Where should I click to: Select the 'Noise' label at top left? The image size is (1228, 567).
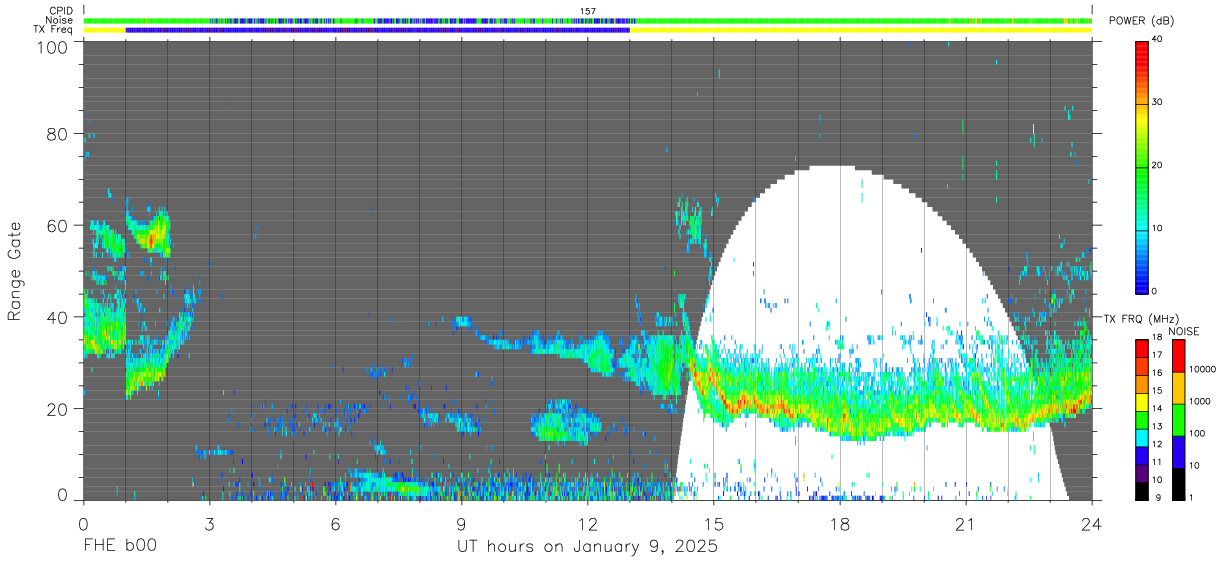click(60, 20)
